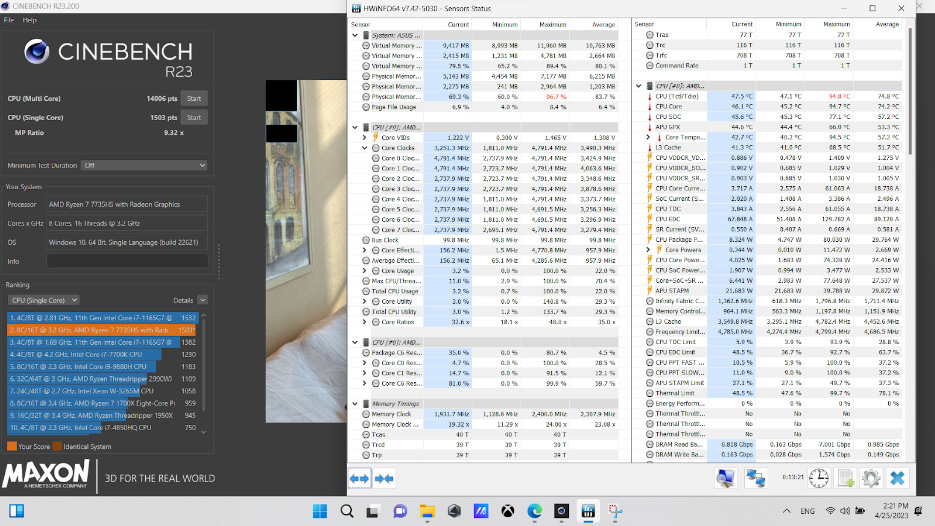
Task: Open Windows Start menu
Action: pos(320,511)
